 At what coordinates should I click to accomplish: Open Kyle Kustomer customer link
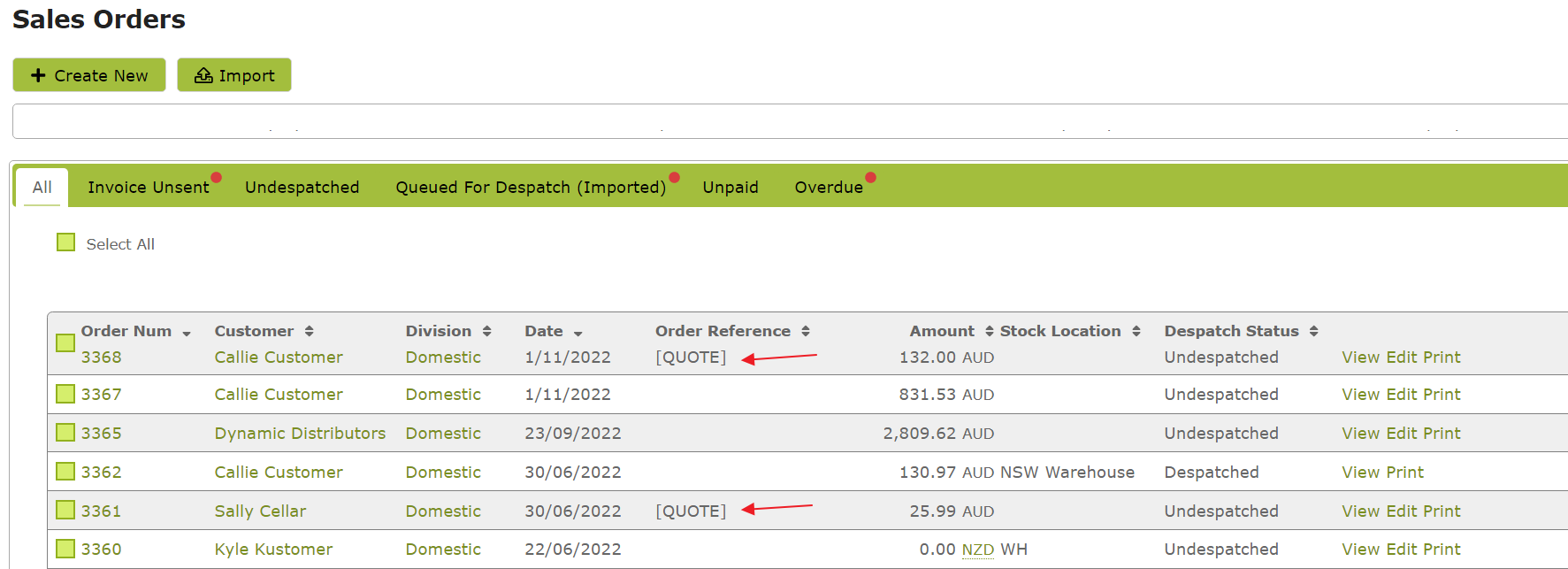pos(273,549)
